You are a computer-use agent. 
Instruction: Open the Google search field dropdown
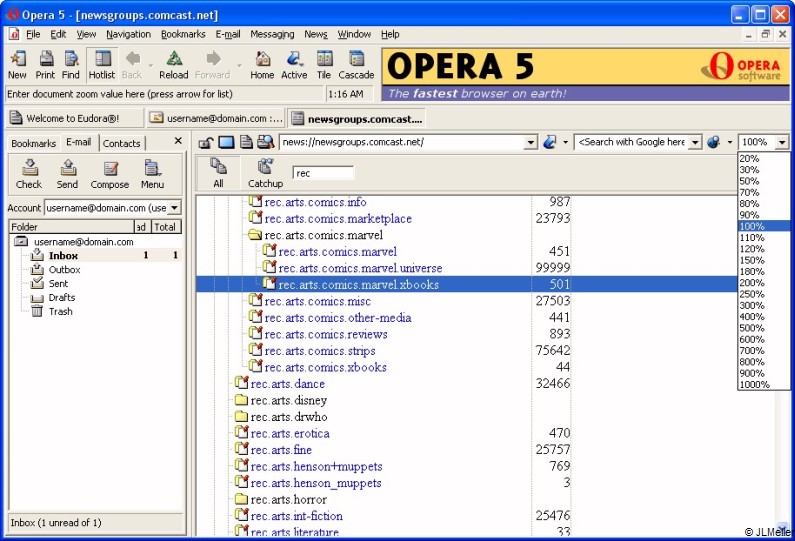(696, 142)
